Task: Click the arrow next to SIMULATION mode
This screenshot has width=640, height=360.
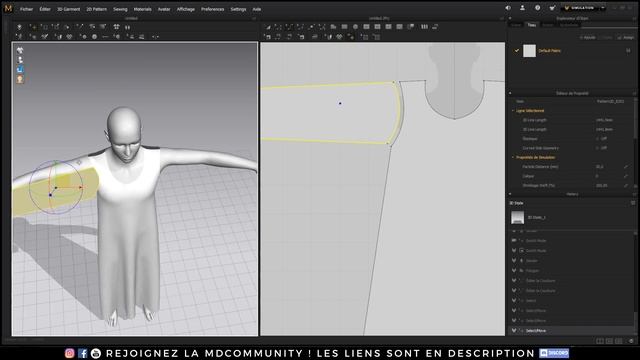Action: point(603,8)
